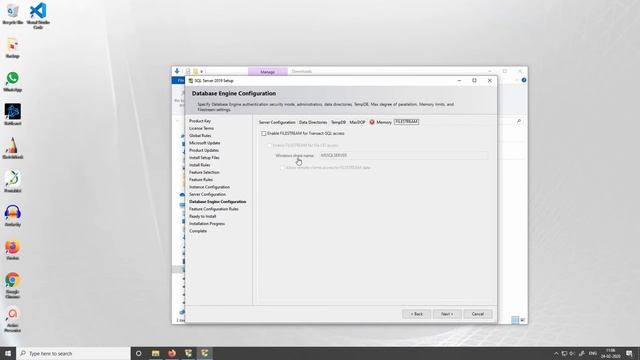The height and width of the screenshot is (360, 640).
Task: Select Microsoft Update step in sidebar
Action: (x=204, y=143)
